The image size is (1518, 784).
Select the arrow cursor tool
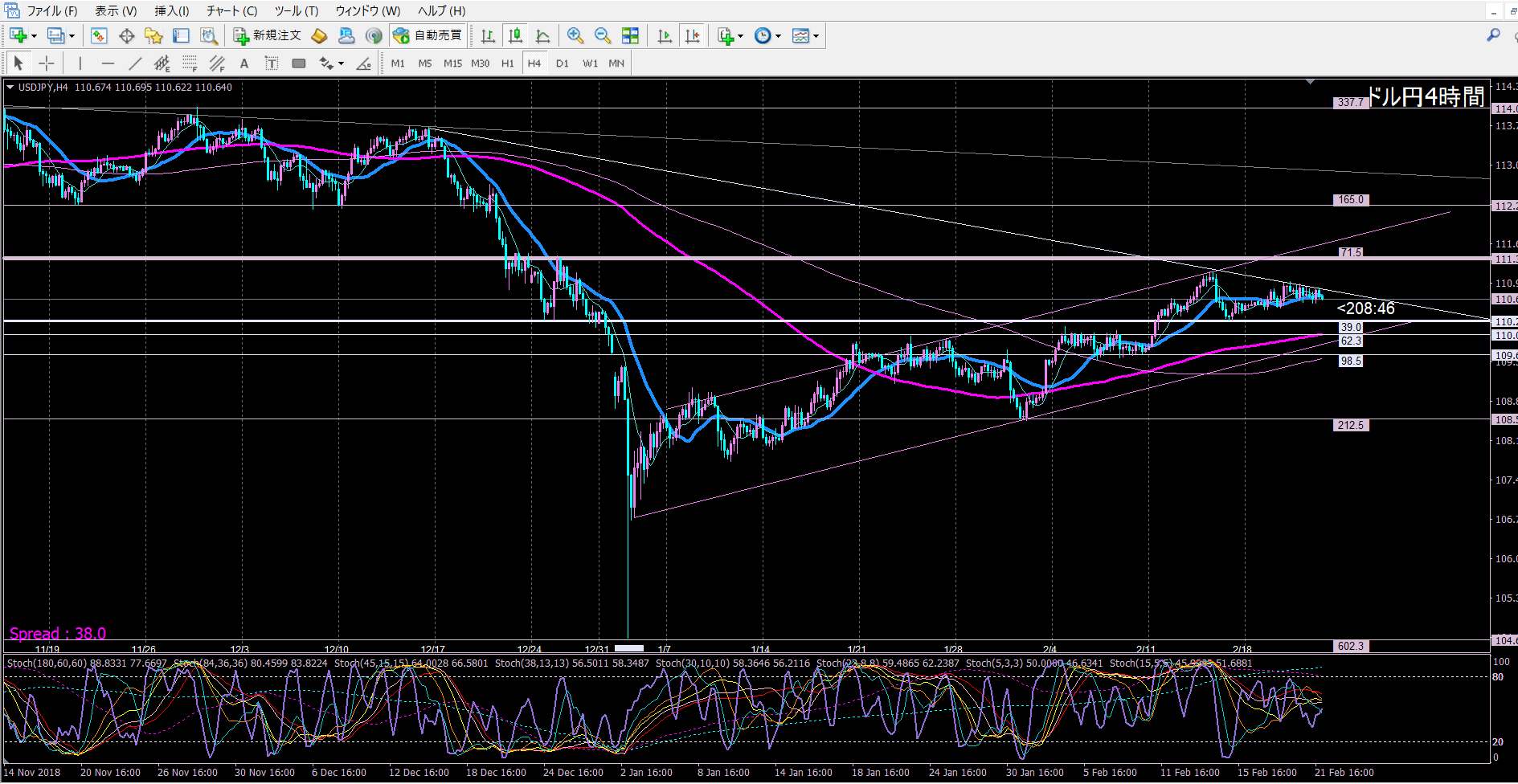click(x=18, y=63)
